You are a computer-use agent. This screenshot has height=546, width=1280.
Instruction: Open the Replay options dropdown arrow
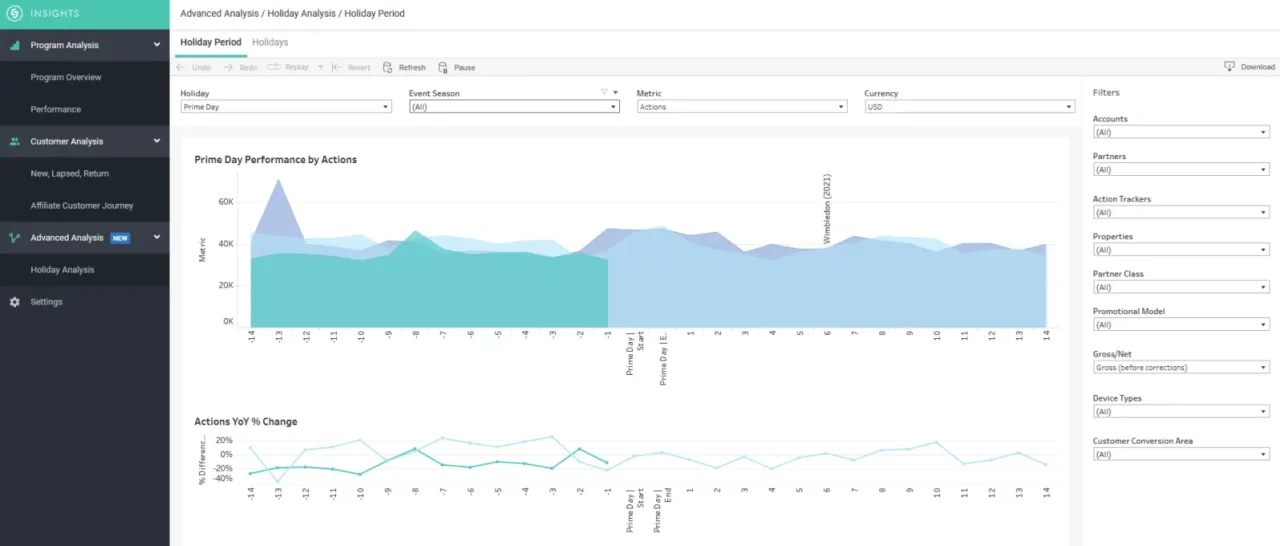point(320,67)
